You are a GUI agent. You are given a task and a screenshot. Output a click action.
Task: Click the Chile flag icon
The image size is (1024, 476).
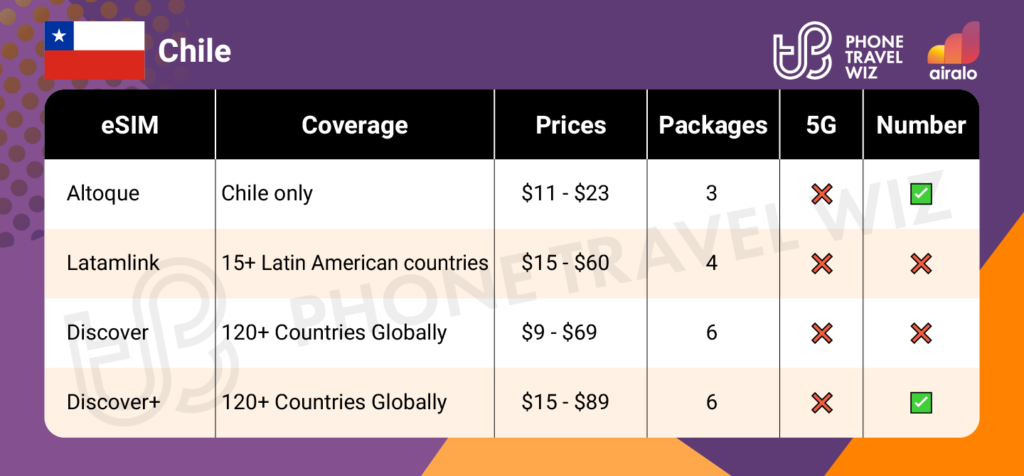[x=94, y=50]
